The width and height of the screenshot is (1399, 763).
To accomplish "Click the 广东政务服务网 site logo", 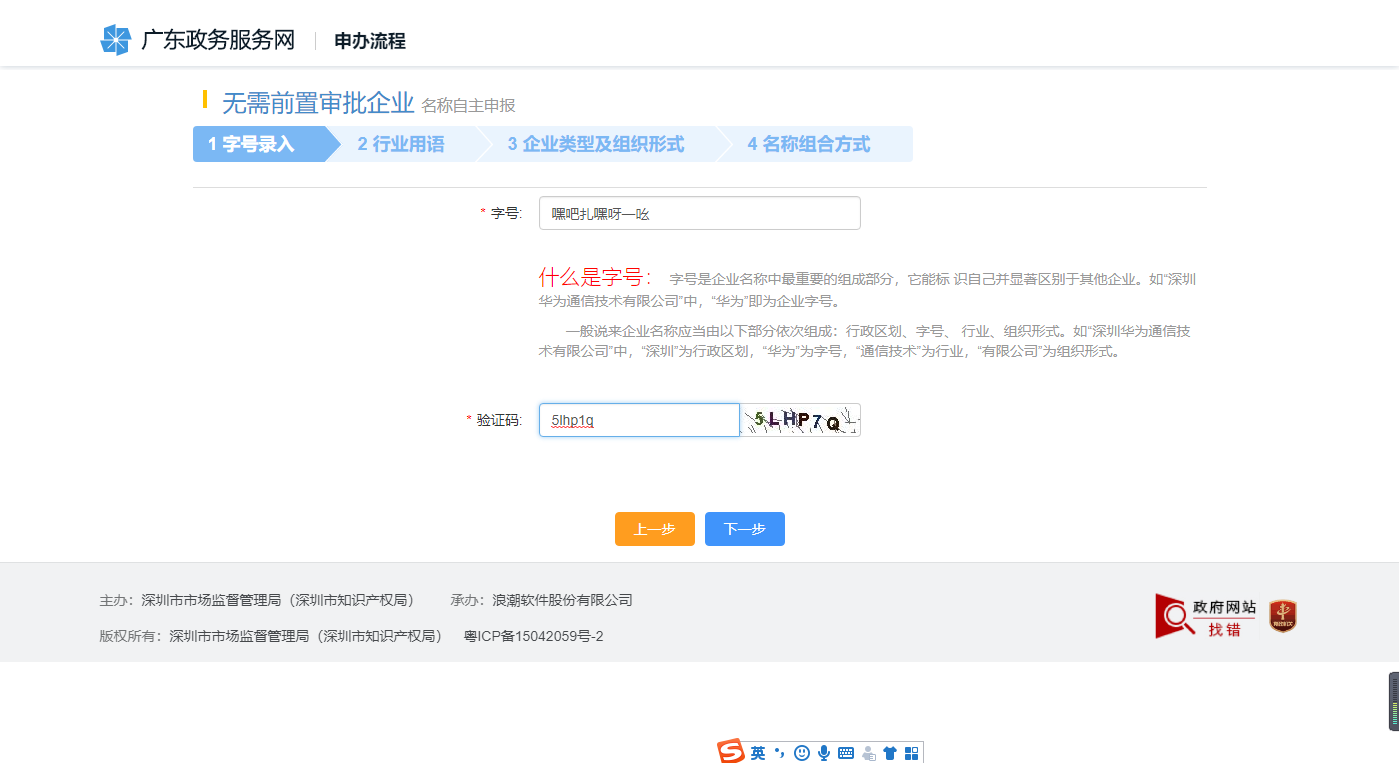I will (x=200, y=40).
